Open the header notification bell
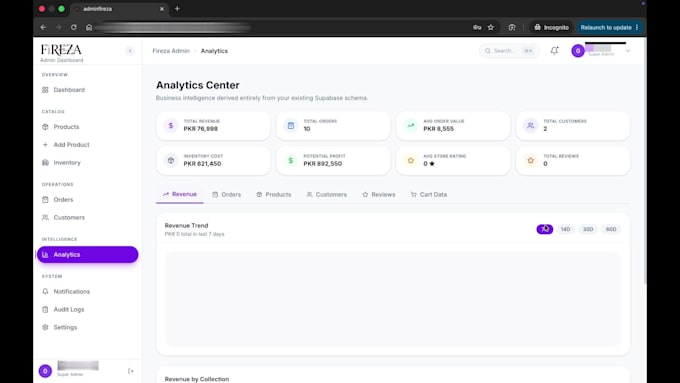The width and height of the screenshot is (680, 383). point(554,50)
